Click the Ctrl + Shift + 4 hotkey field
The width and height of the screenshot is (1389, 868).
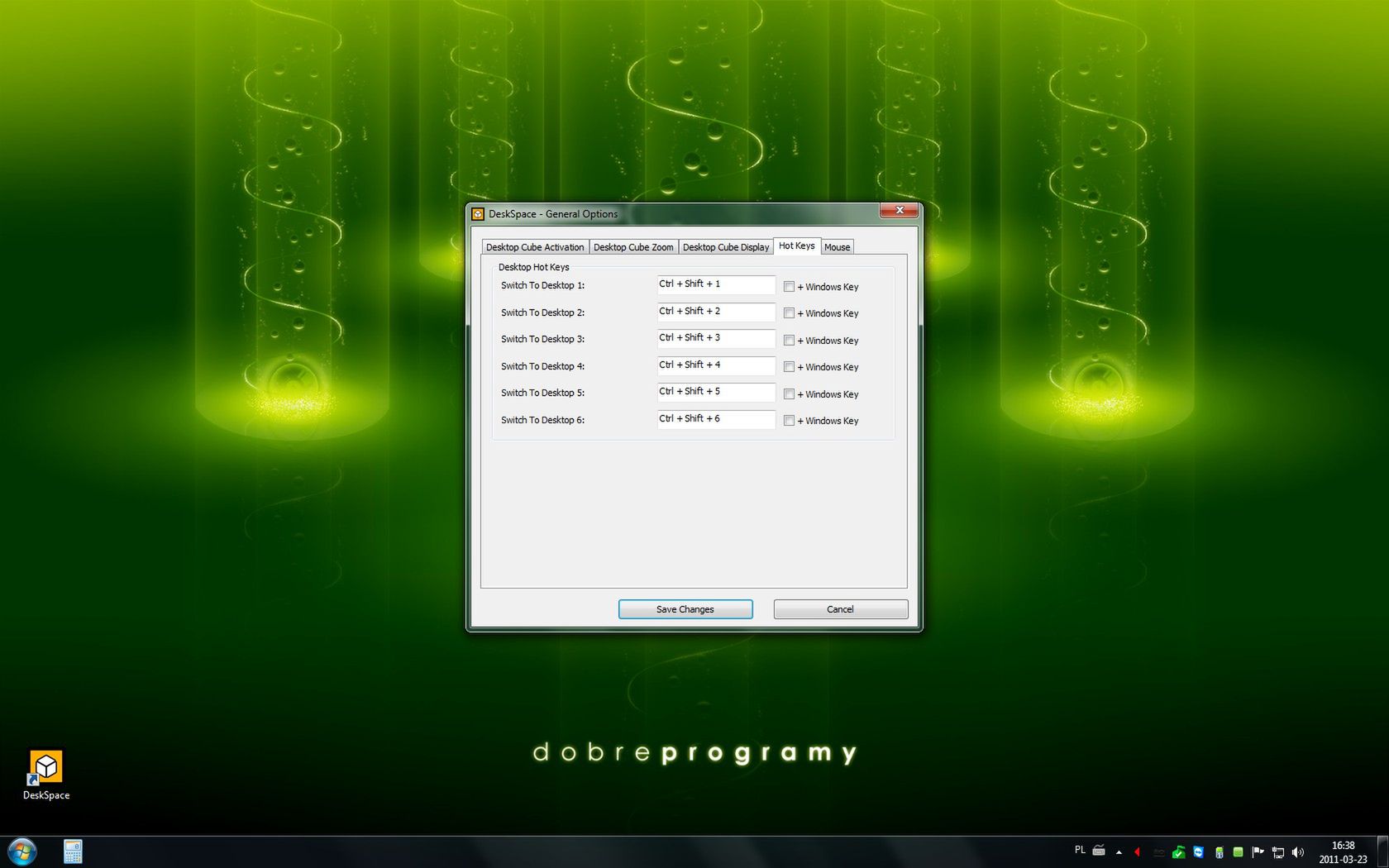716,365
